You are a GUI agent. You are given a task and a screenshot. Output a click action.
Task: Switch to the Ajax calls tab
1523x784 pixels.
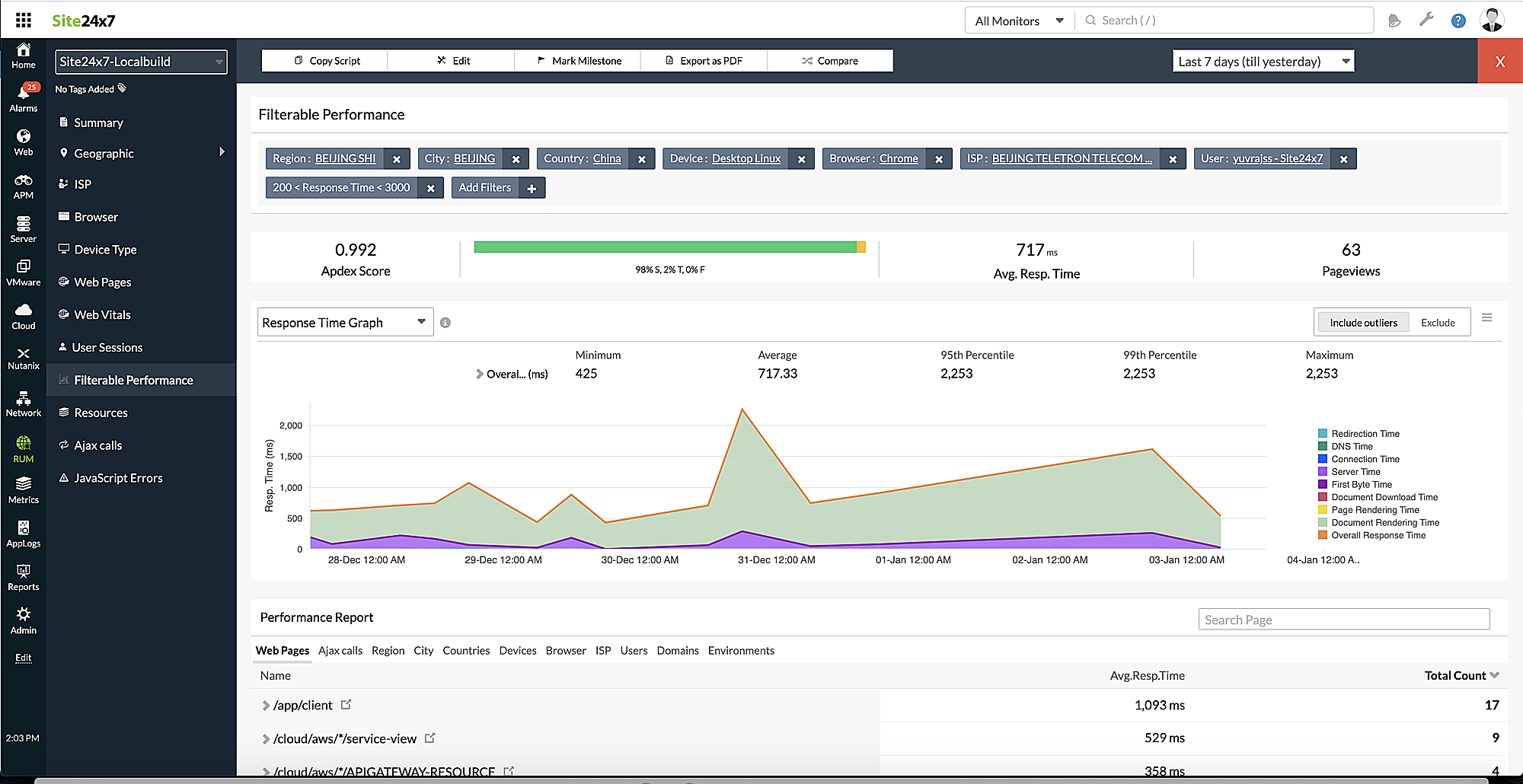tap(340, 651)
